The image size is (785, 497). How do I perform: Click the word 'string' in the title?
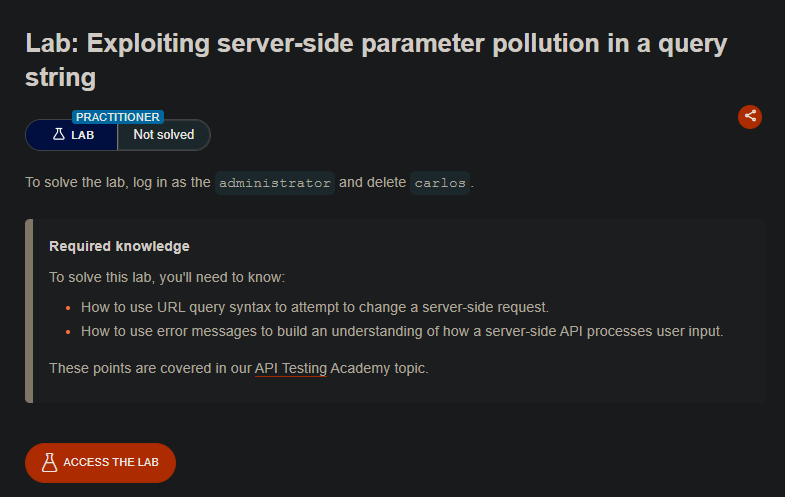[x=61, y=78]
